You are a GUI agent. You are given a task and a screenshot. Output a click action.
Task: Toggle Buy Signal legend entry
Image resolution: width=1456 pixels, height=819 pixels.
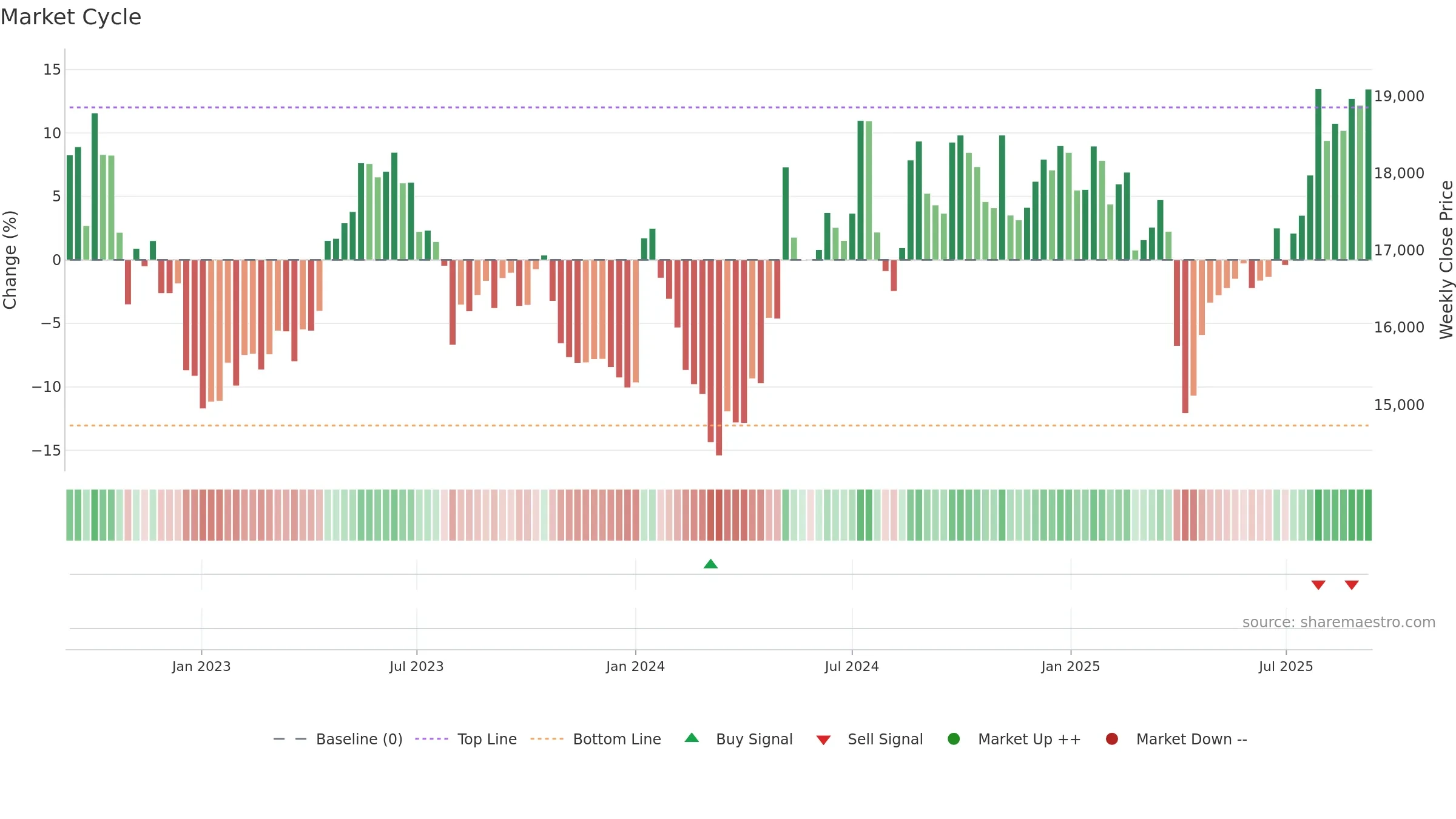738,739
